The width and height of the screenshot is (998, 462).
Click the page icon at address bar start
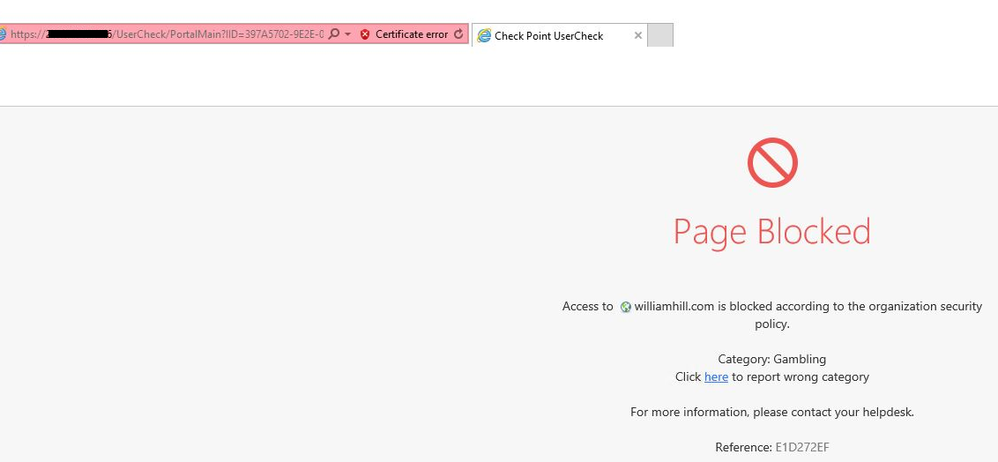click(x=3, y=35)
